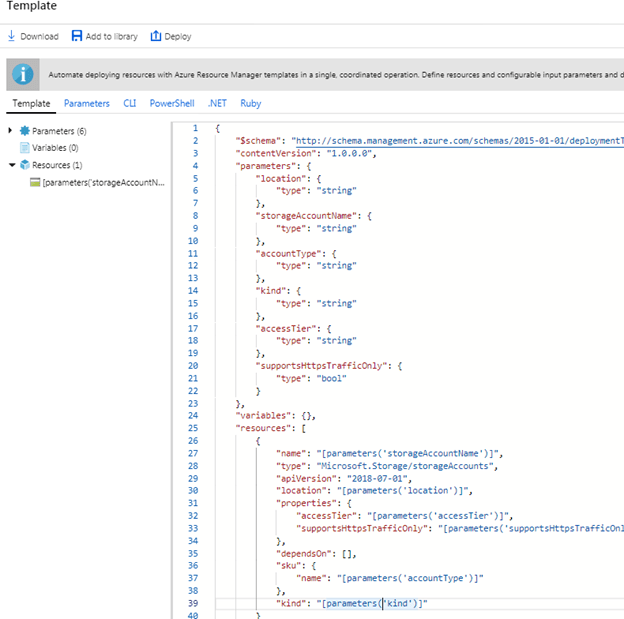Image resolution: width=624 pixels, height=619 pixels.
Task: Click the Variables document icon in tree
Action: (x=25, y=148)
